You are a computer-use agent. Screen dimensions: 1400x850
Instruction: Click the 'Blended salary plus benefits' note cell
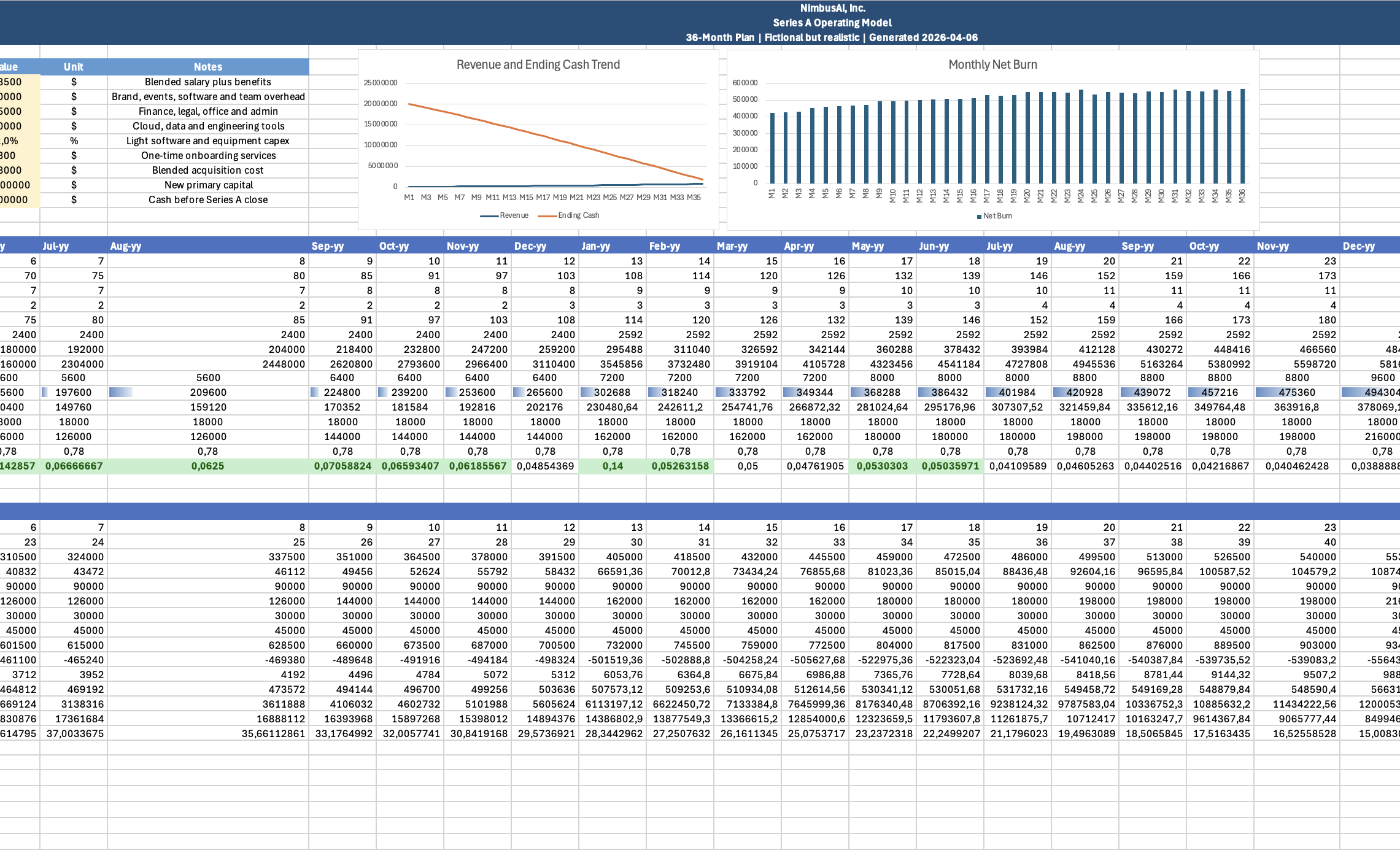click(x=208, y=82)
